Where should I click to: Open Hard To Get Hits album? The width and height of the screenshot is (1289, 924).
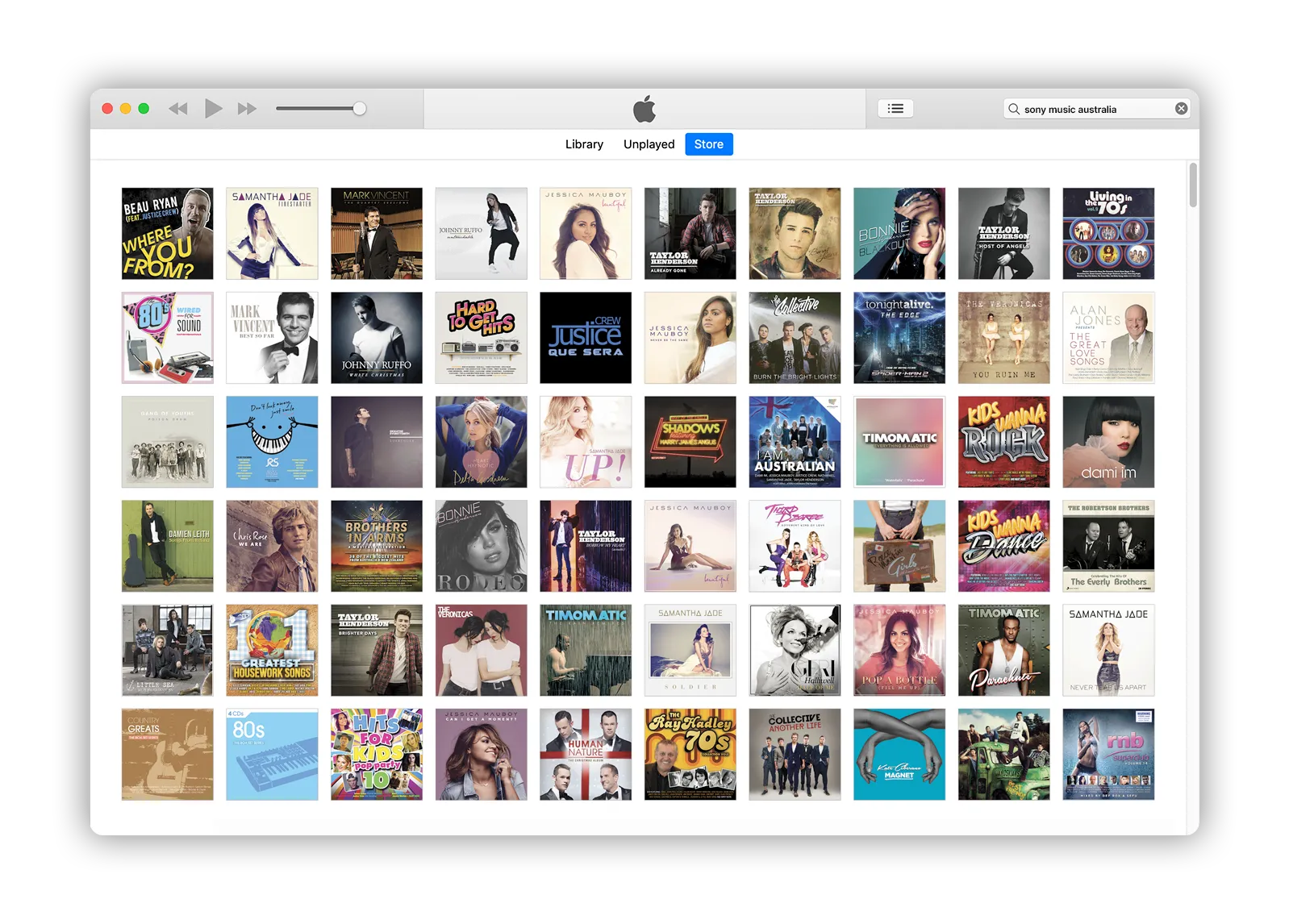click(482, 338)
